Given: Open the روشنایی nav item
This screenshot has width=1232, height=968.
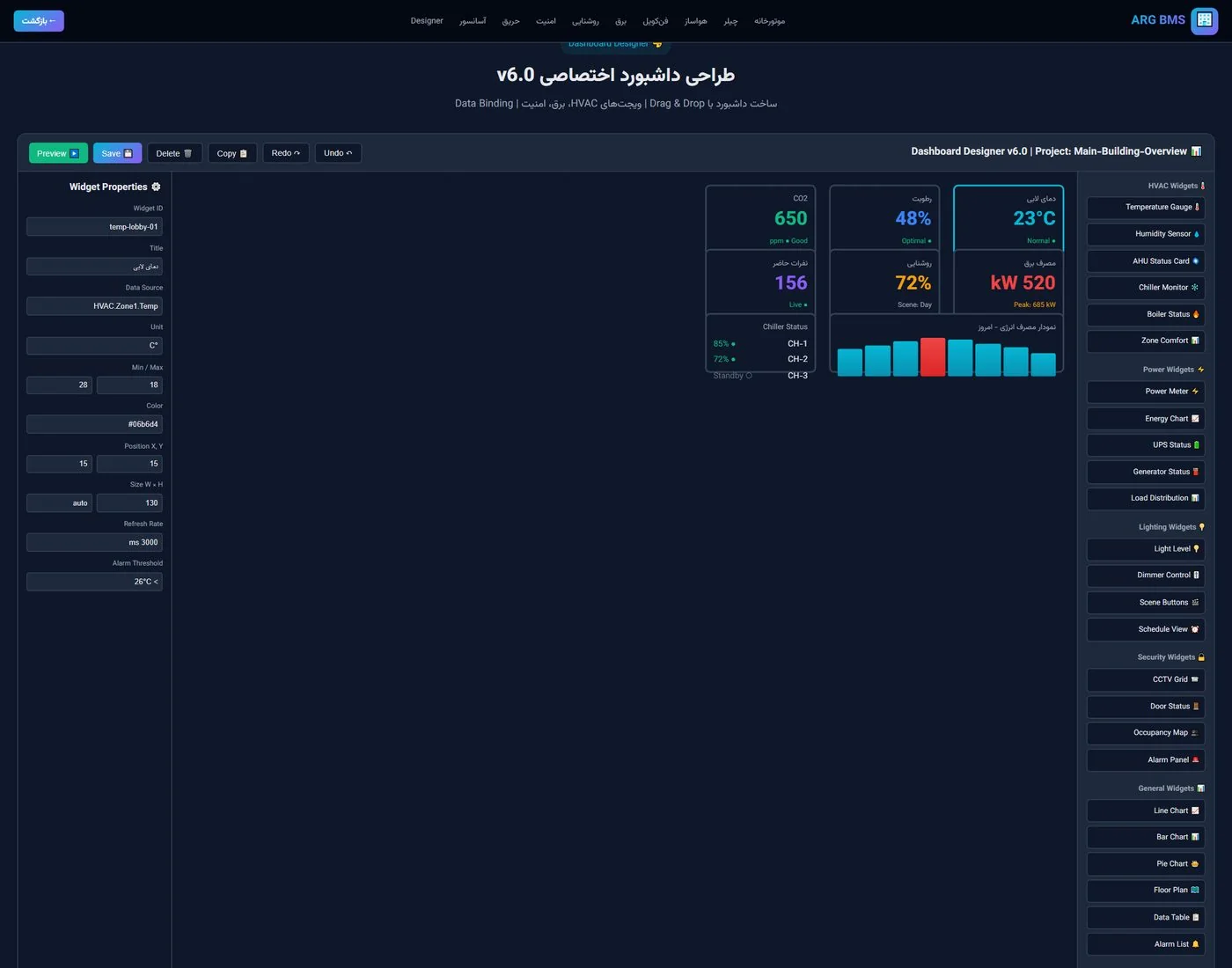Looking at the screenshot, I should (x=585, y=21).
